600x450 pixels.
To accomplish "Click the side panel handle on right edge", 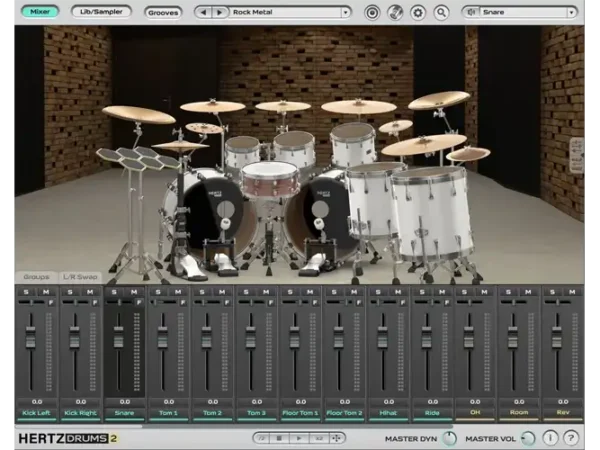I will [577, 155].
